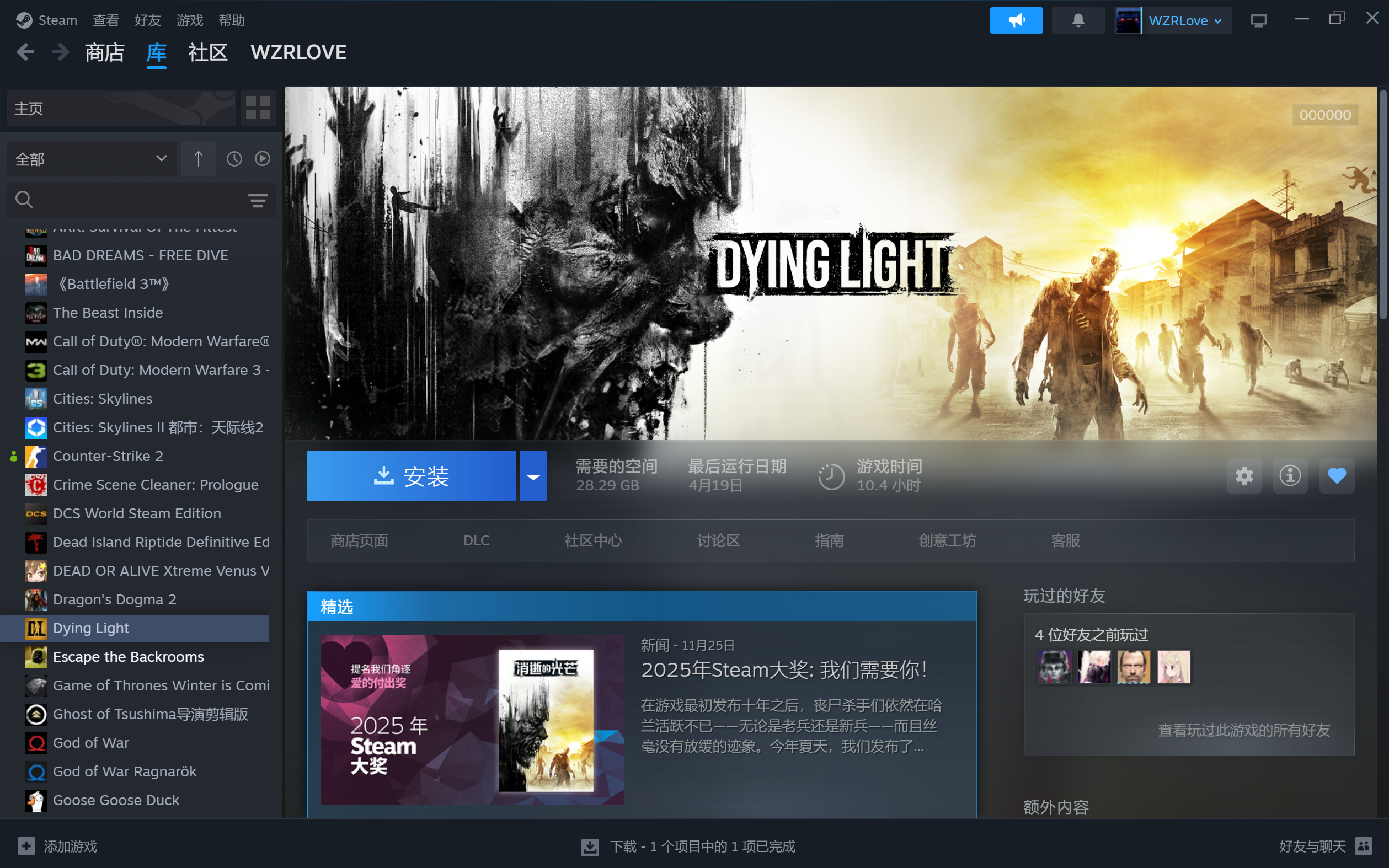Open 查看玩过此游戏的所有好友 link

click(x=1244, y=730)
